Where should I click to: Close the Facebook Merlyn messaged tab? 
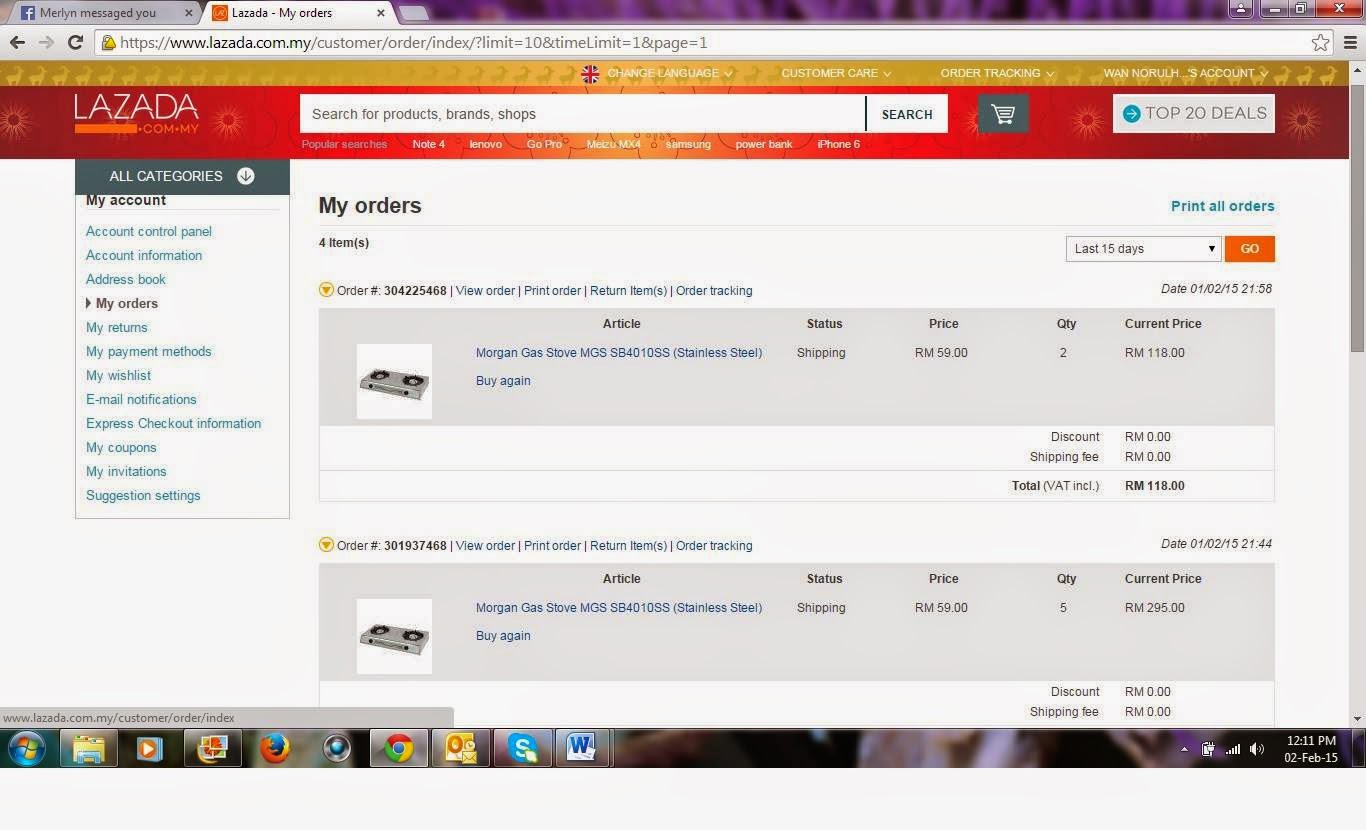pyautogui.click(x=189, y=13)
